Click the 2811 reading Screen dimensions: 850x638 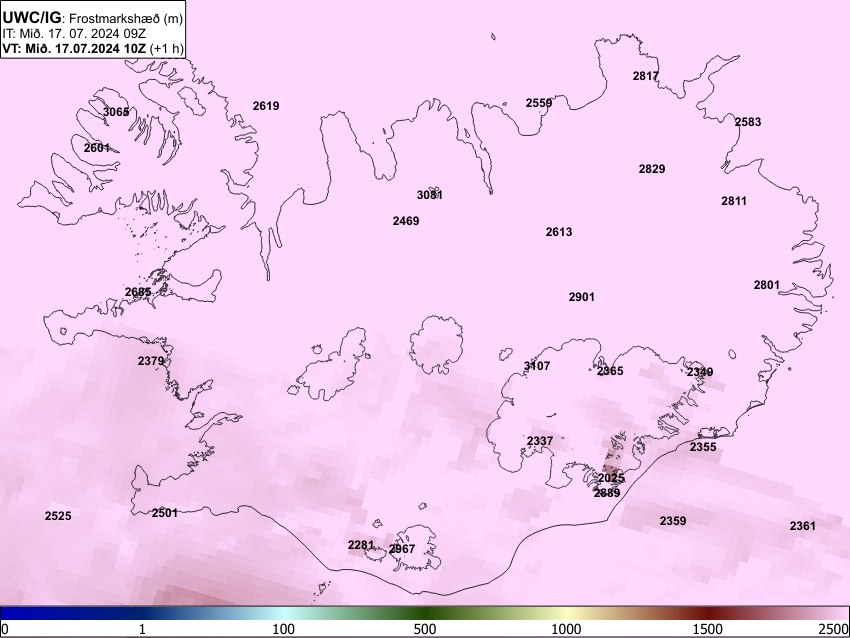[734, 201]
